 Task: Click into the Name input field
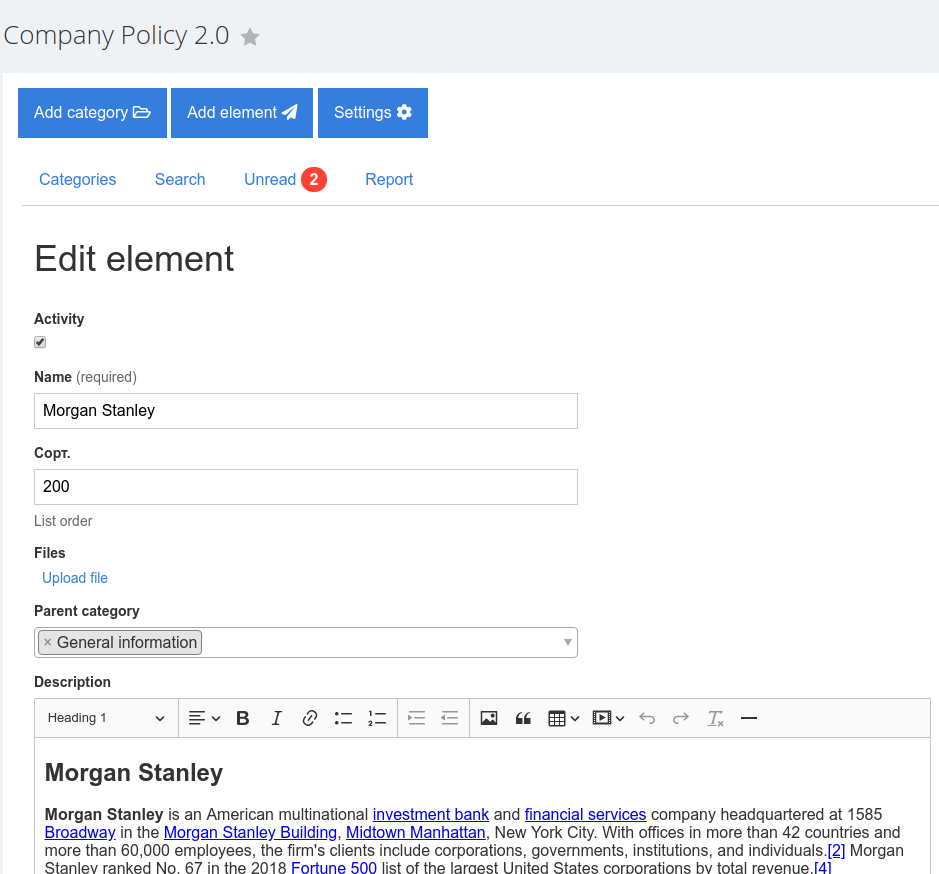305,411
